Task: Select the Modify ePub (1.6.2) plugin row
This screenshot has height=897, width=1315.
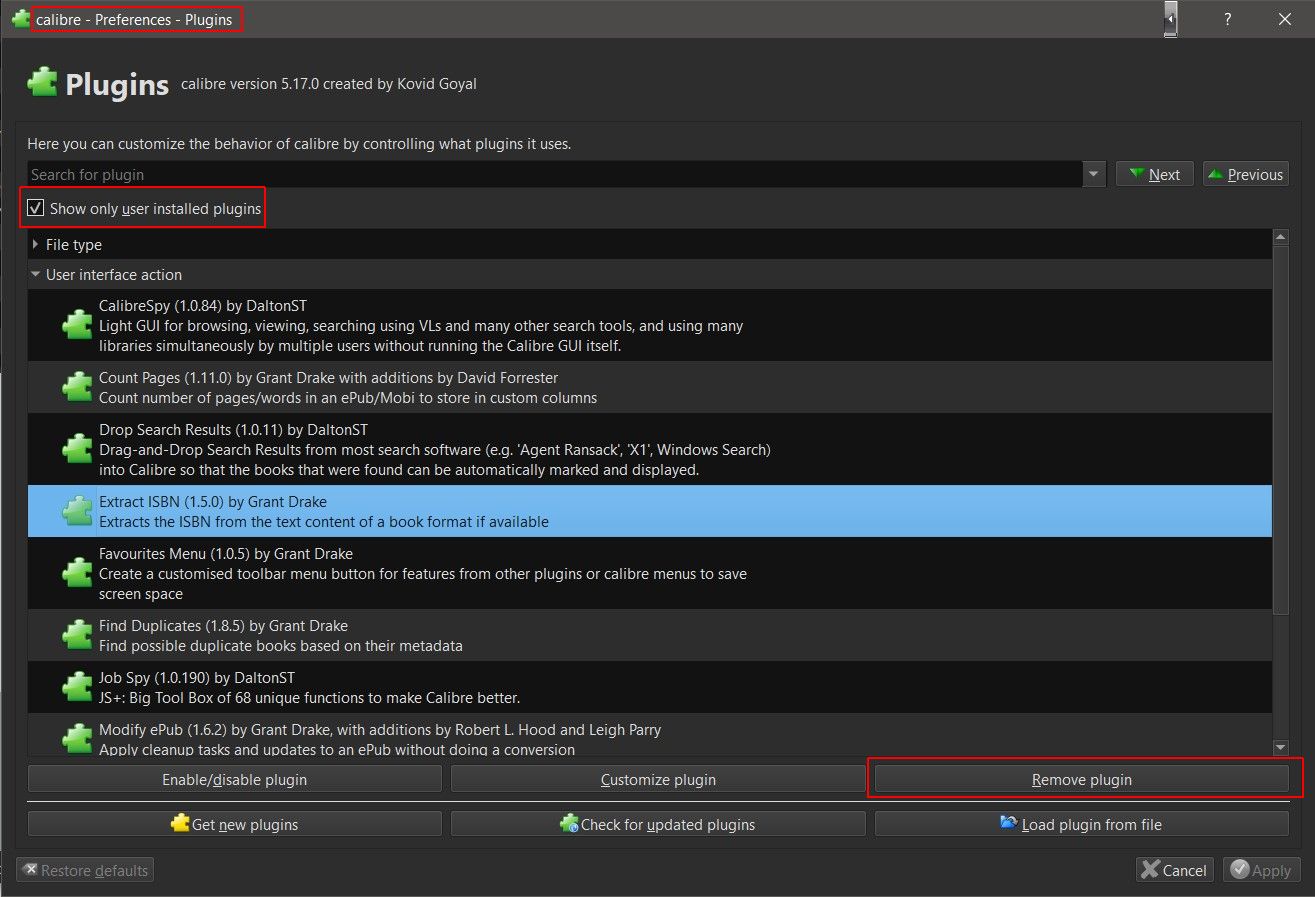Action: point(650,735)
